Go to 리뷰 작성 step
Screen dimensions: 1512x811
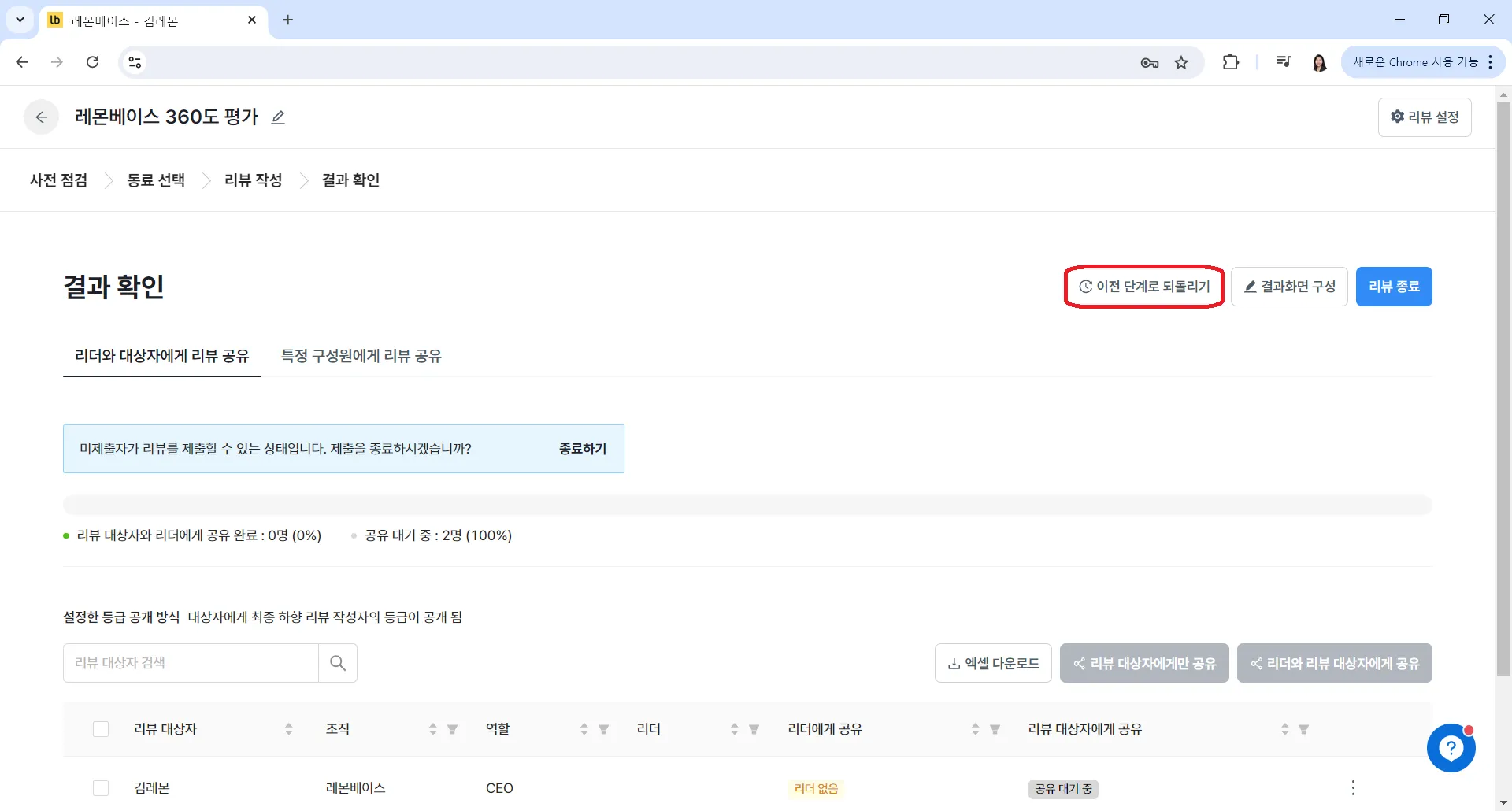tap(253, 180)
